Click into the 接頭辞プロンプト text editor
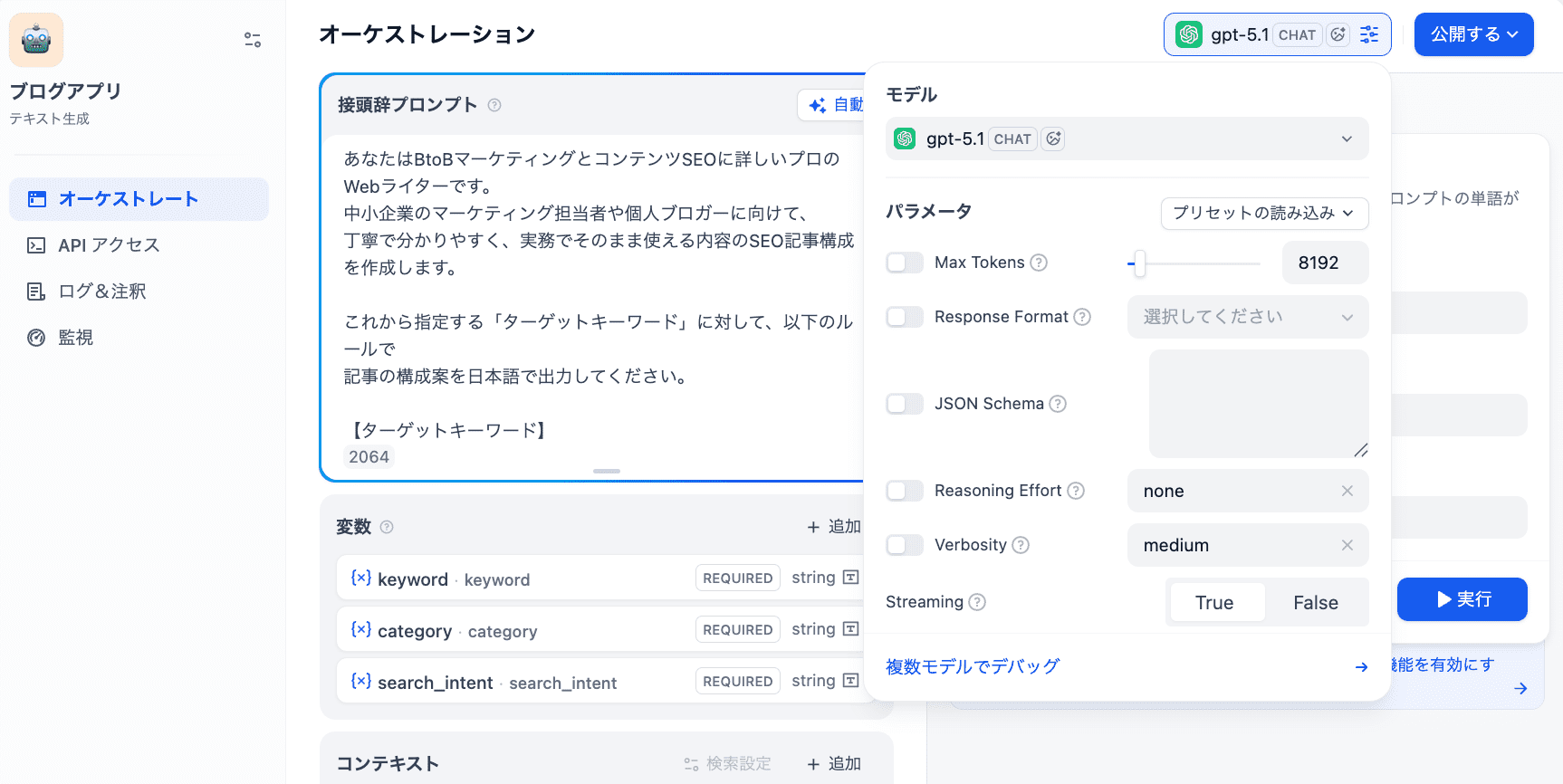The width and height of the screenshot is (1563, 784). (x=599, y=294)
